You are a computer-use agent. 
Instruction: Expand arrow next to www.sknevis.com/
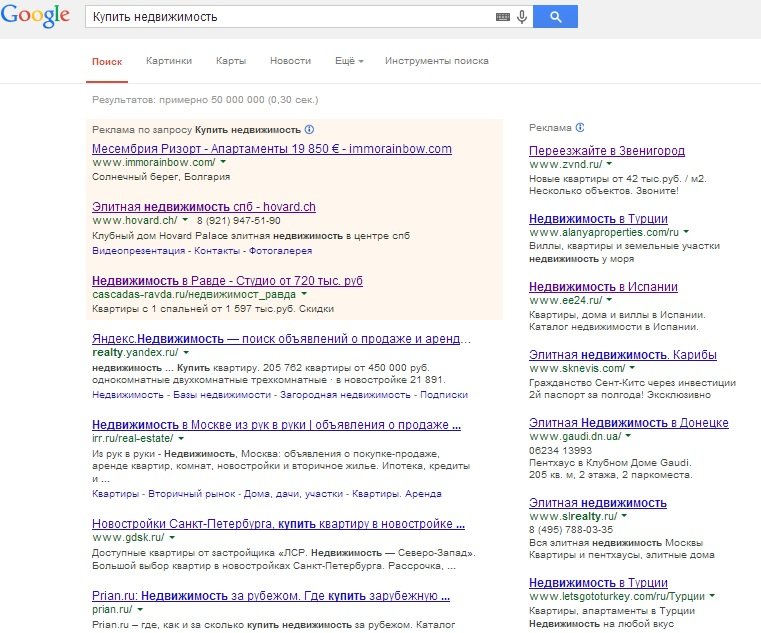pos(632,367)
